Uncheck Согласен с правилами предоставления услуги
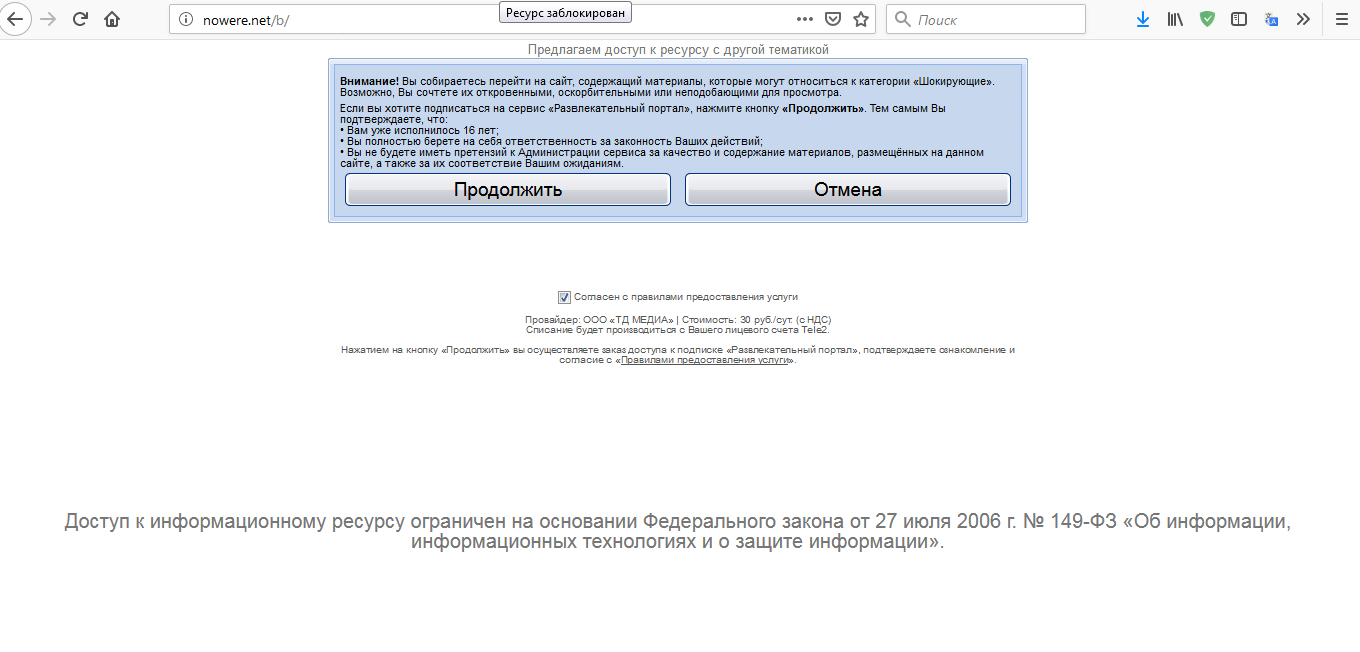The height and width of the screenshot is (652, 1360). (564, 297)
